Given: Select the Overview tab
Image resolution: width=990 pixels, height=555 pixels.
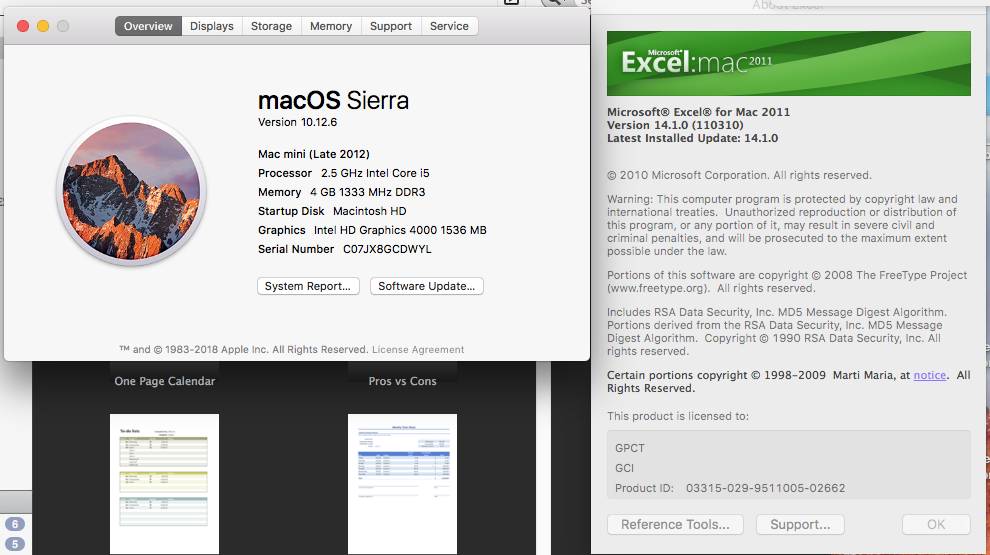Looking at the screenshot, I should pos(148,26).
